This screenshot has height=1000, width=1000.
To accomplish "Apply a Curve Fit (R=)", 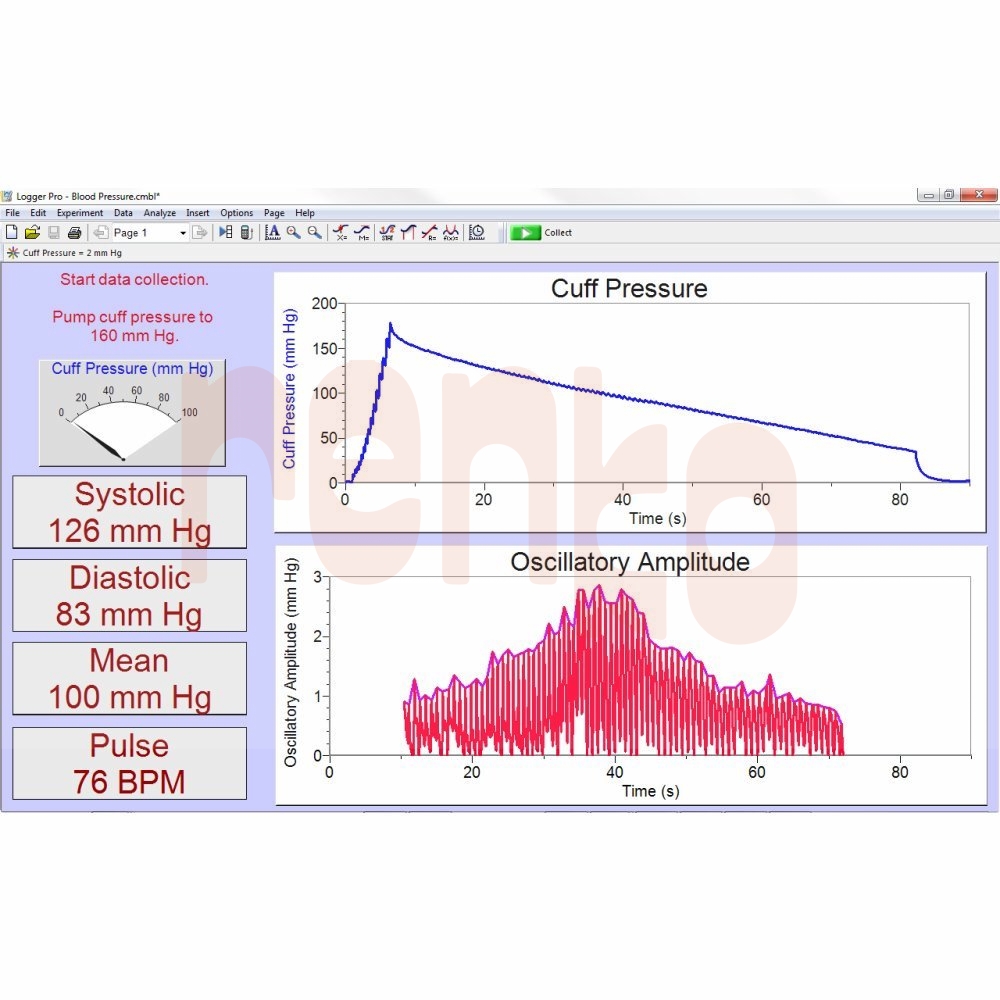I will click(430, 233).
